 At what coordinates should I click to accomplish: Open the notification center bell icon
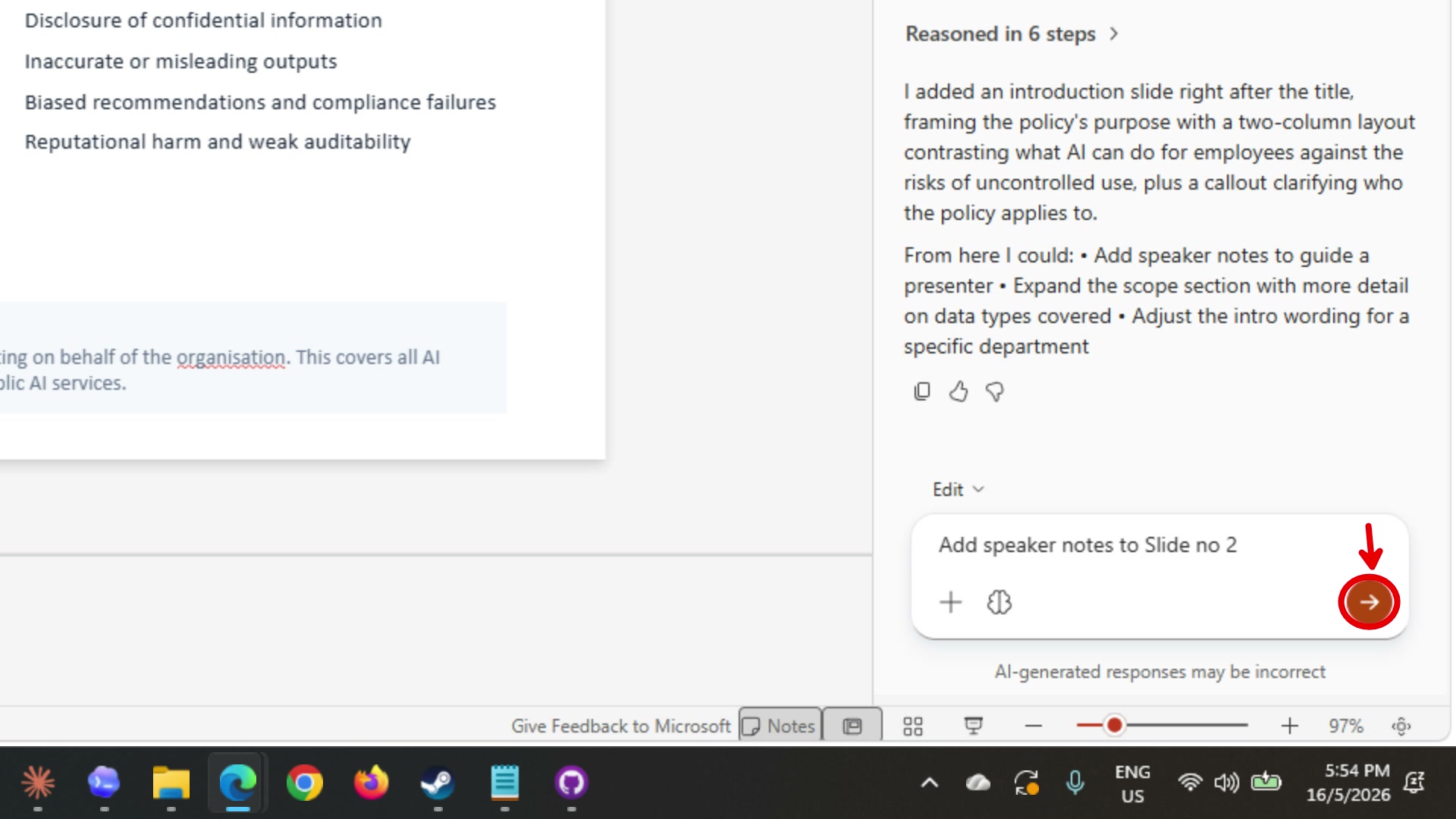1414,783
